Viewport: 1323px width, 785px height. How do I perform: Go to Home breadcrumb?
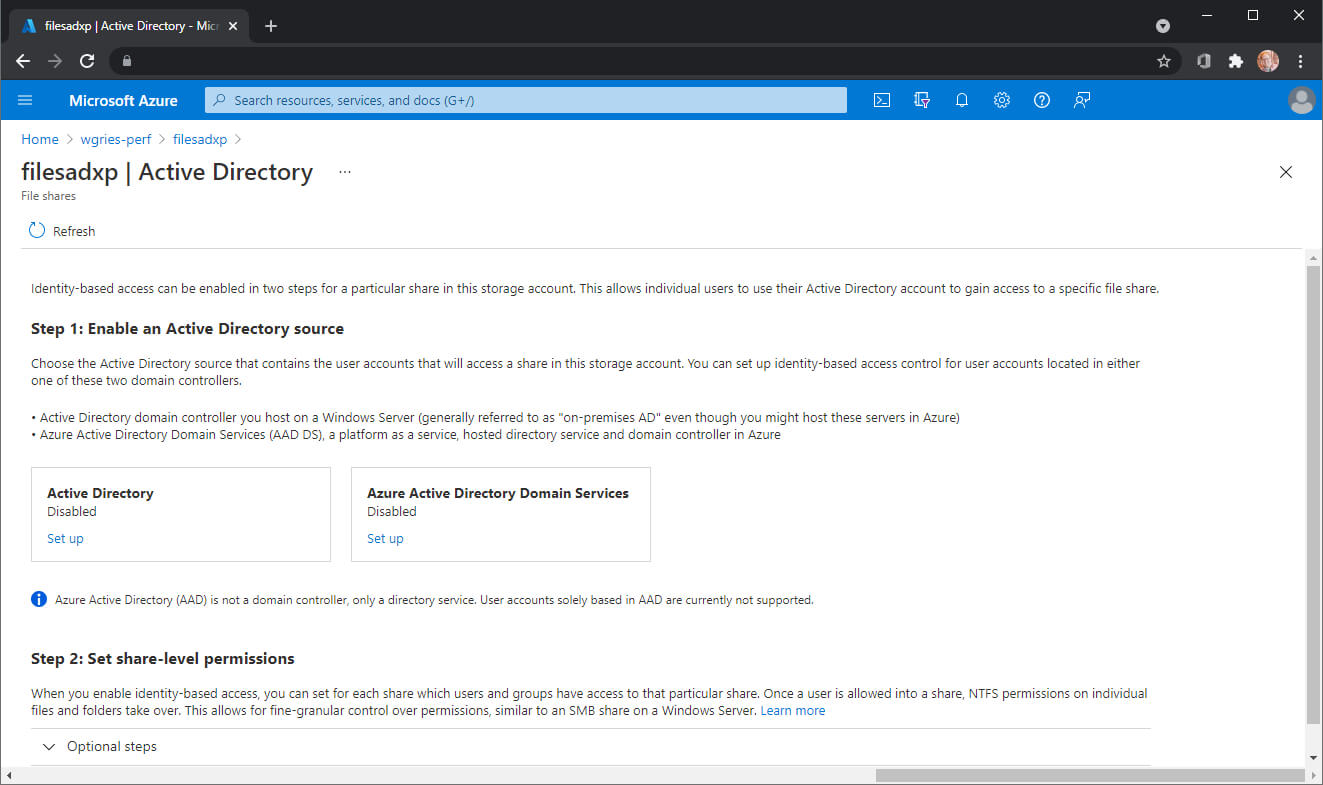tap(40, 139)
